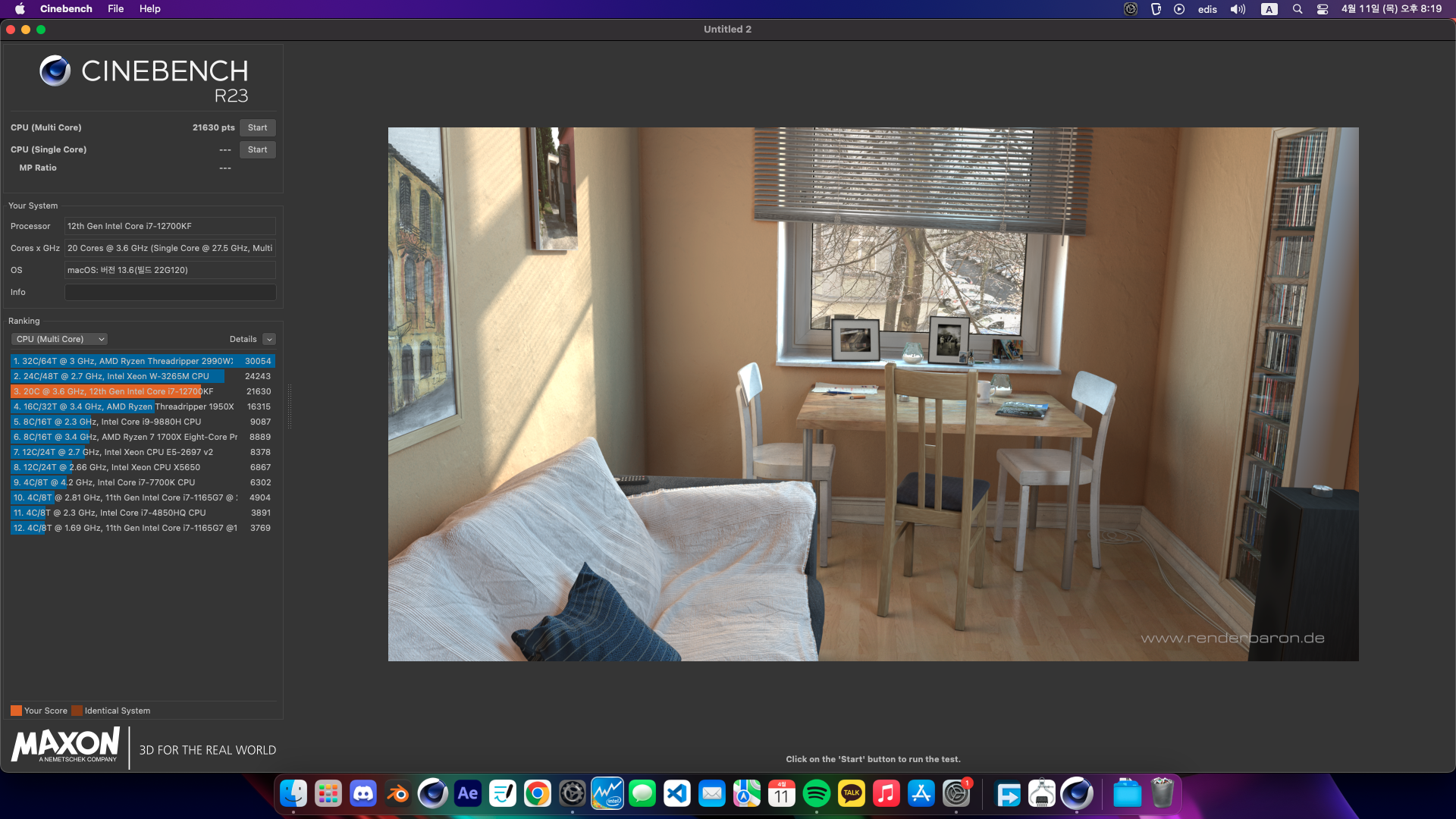Open App Store from the Dock

921,794
